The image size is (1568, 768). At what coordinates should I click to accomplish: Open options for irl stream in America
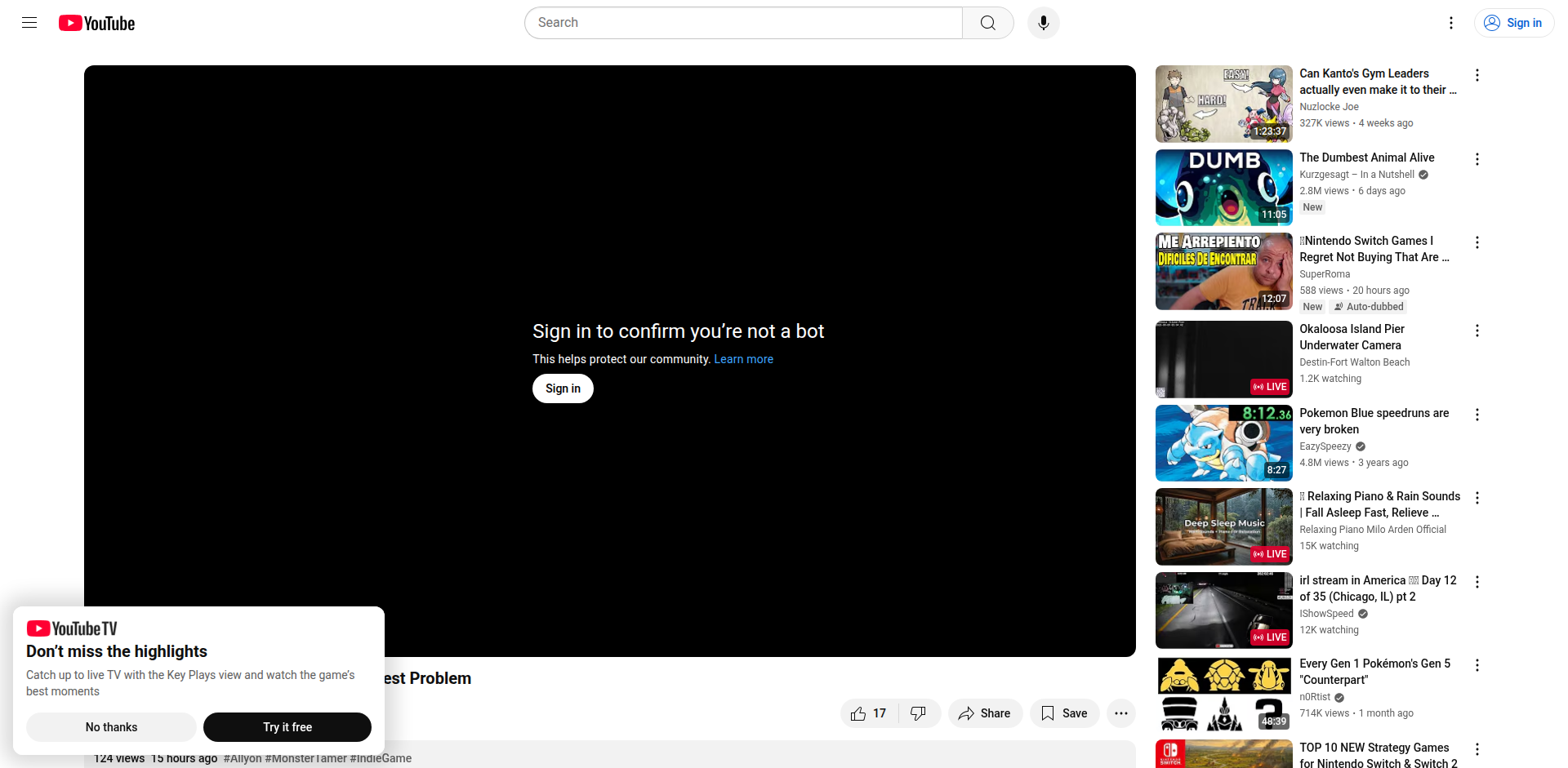(1477, 582)
